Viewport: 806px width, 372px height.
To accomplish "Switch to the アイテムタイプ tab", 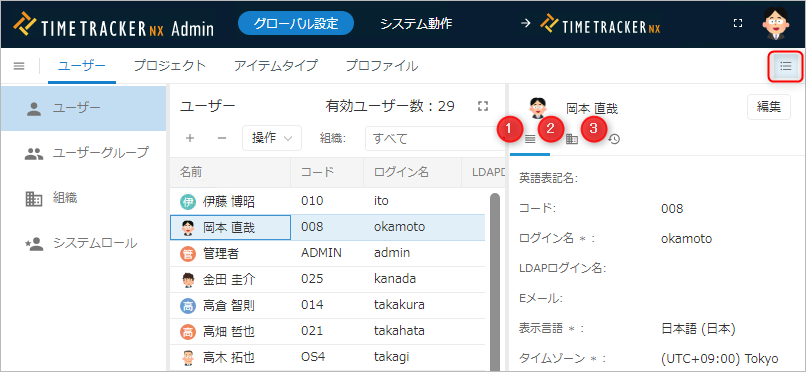I will click(x=276, y=66).
